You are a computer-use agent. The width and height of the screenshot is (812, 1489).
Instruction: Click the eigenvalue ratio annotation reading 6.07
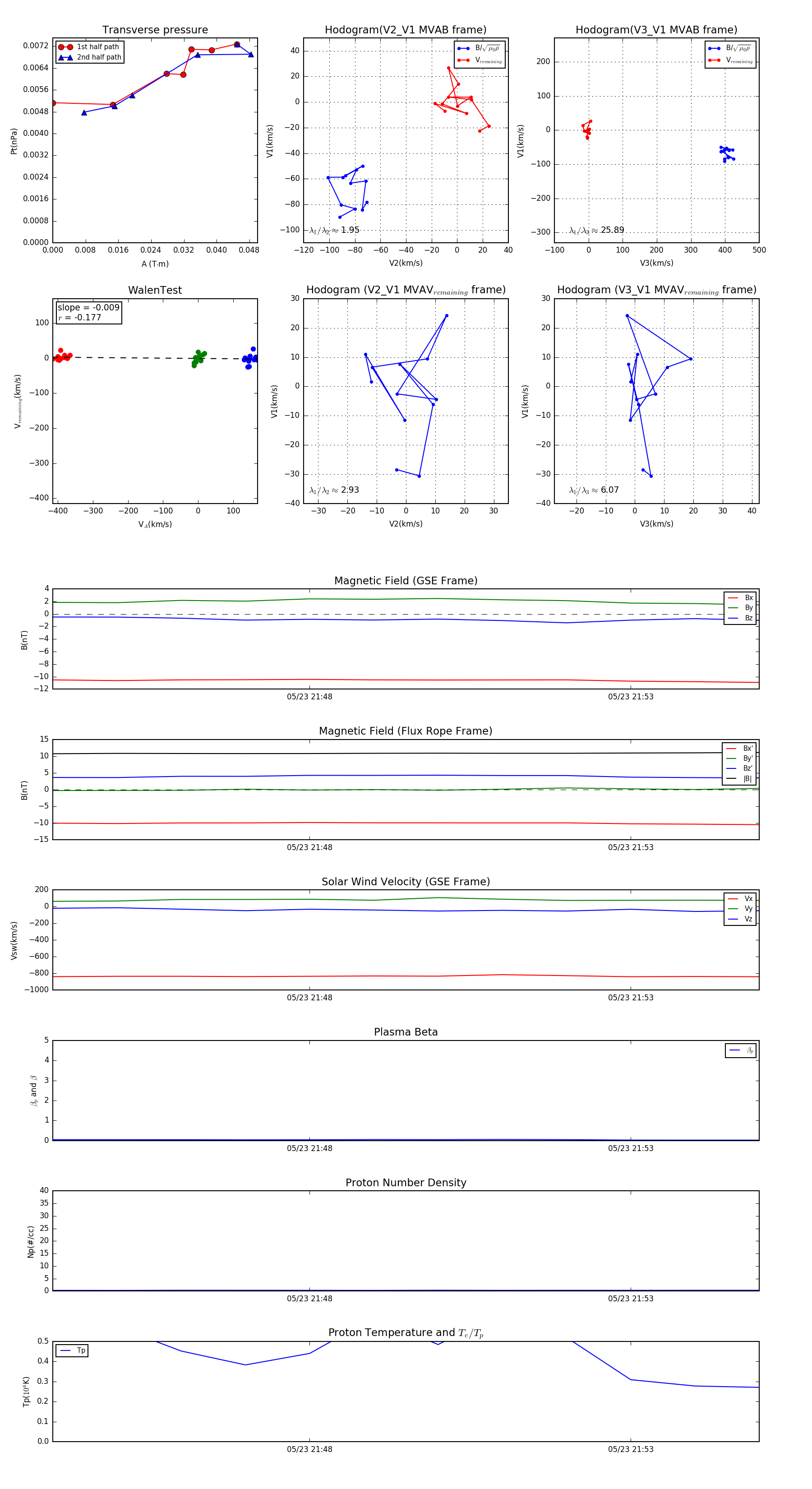coord(594,490)
